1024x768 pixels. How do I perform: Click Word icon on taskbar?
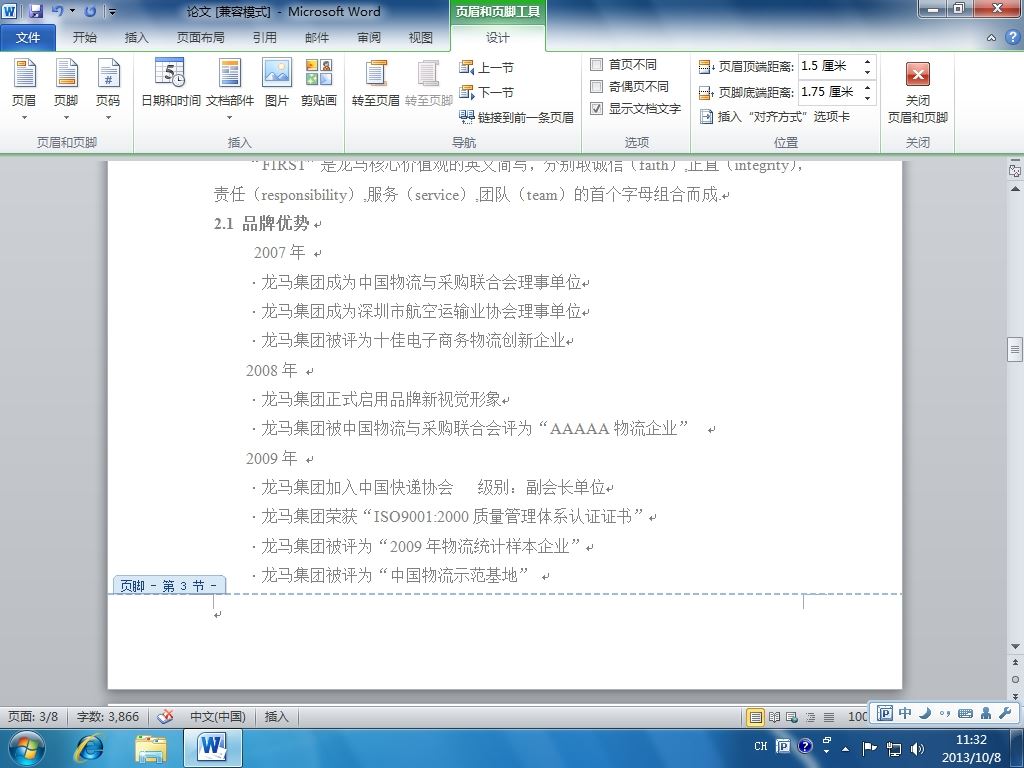(x=213, y=748)
